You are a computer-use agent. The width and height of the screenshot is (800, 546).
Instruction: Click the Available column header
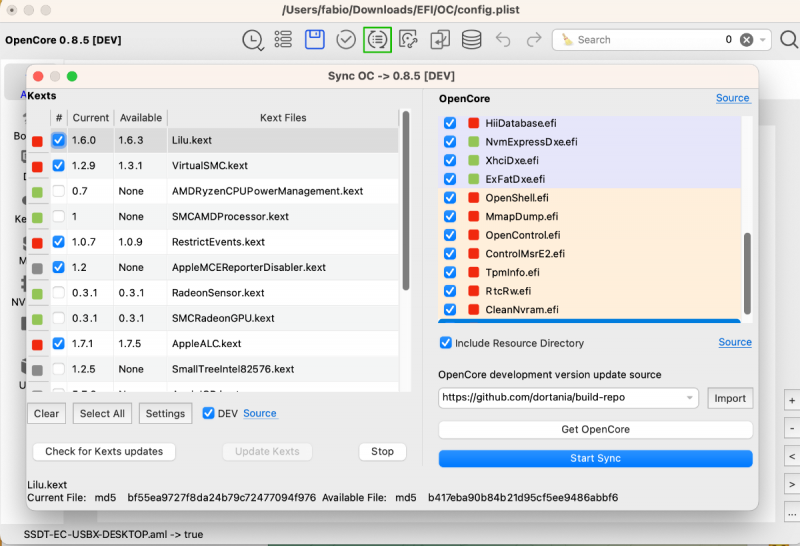(x=140, y=118)
